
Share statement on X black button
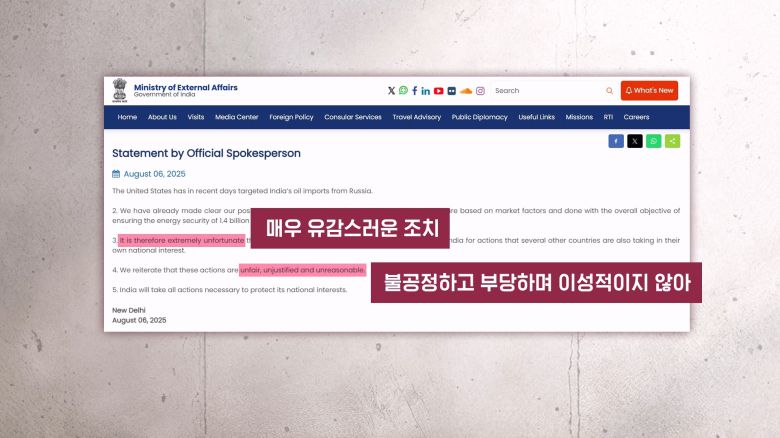635,142
